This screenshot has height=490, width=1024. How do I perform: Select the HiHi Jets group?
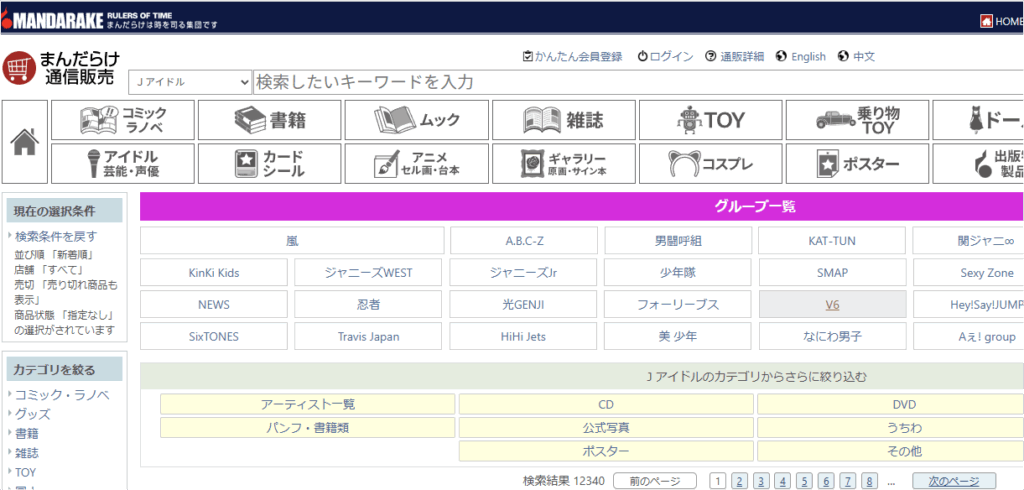coord(524,336)
